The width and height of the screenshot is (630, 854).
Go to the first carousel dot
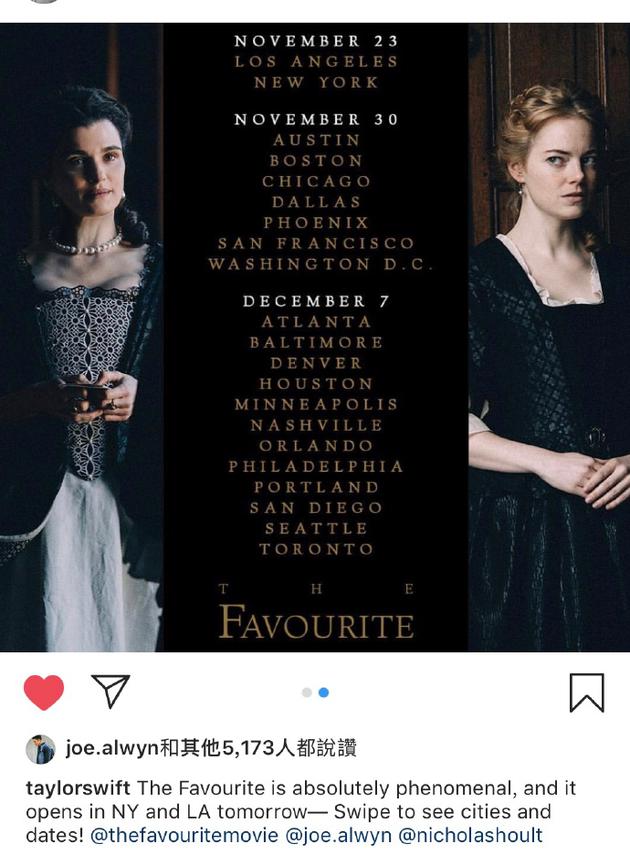(307, 692)
